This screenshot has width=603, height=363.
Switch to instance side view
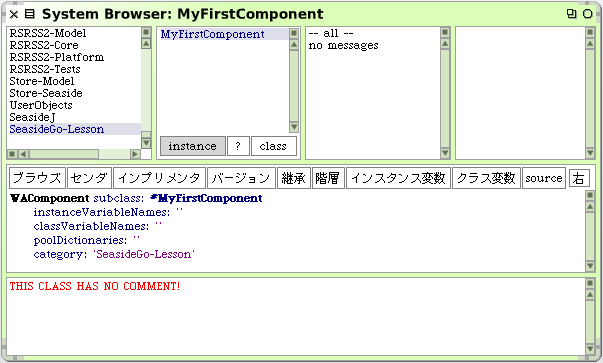(x=193, y=146)
